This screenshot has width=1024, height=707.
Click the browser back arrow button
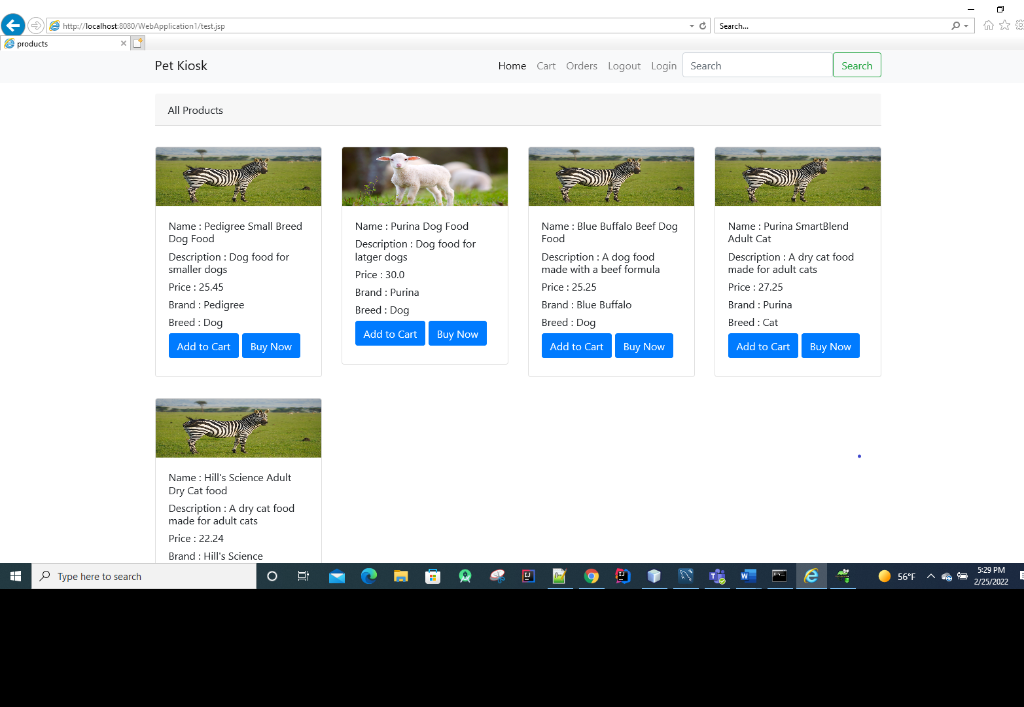(12, 25)
